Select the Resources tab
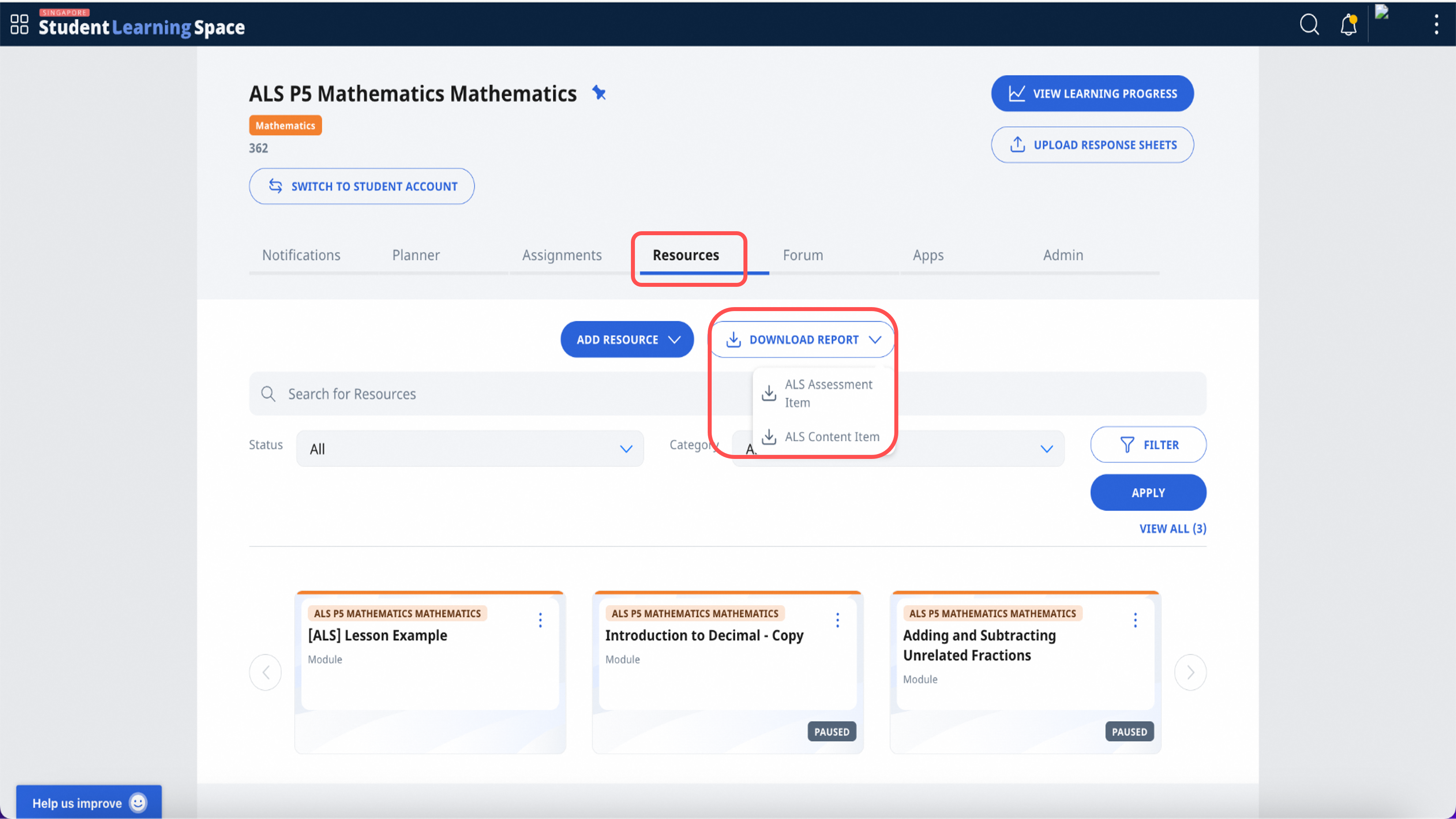Image resolution: width=1456 pixels, height=819 pixels. [x=686, y=255]
